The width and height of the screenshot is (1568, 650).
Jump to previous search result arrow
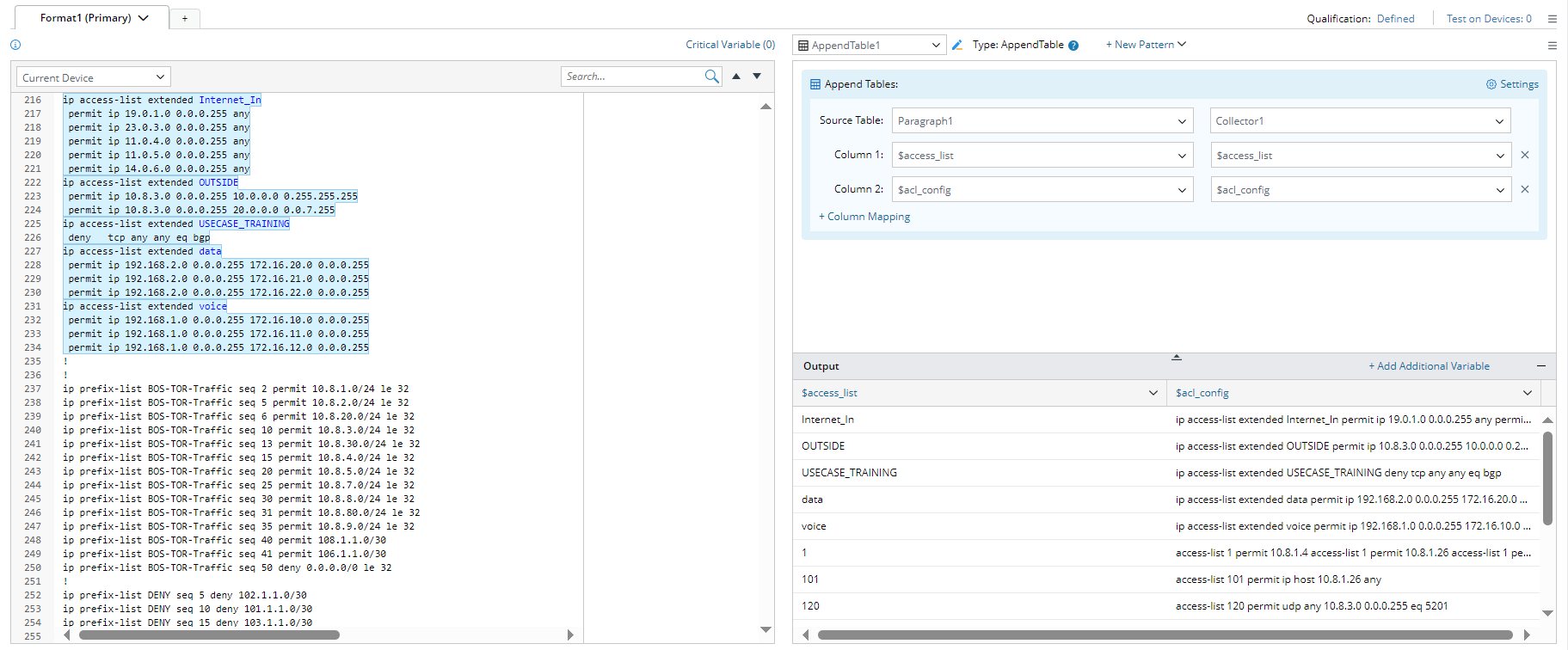tap(736, 77)
